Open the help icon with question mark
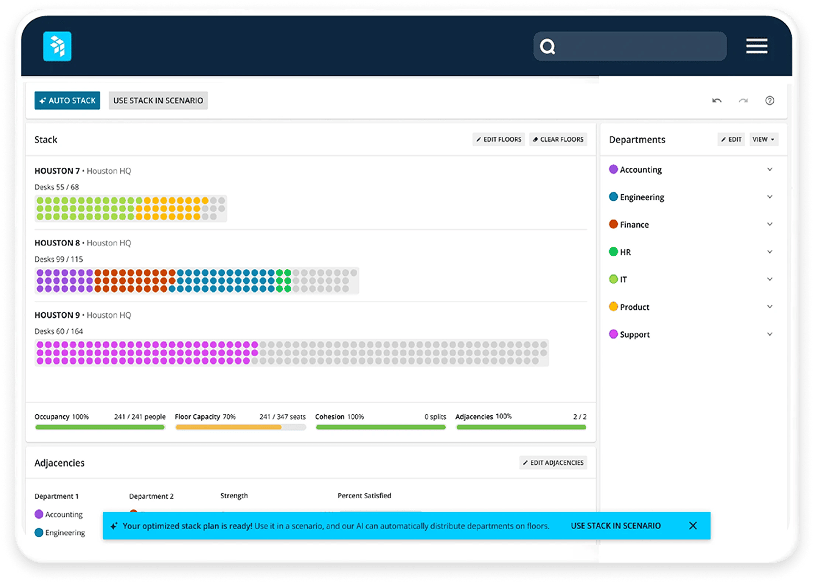815x584 pixels. point(768,100)
